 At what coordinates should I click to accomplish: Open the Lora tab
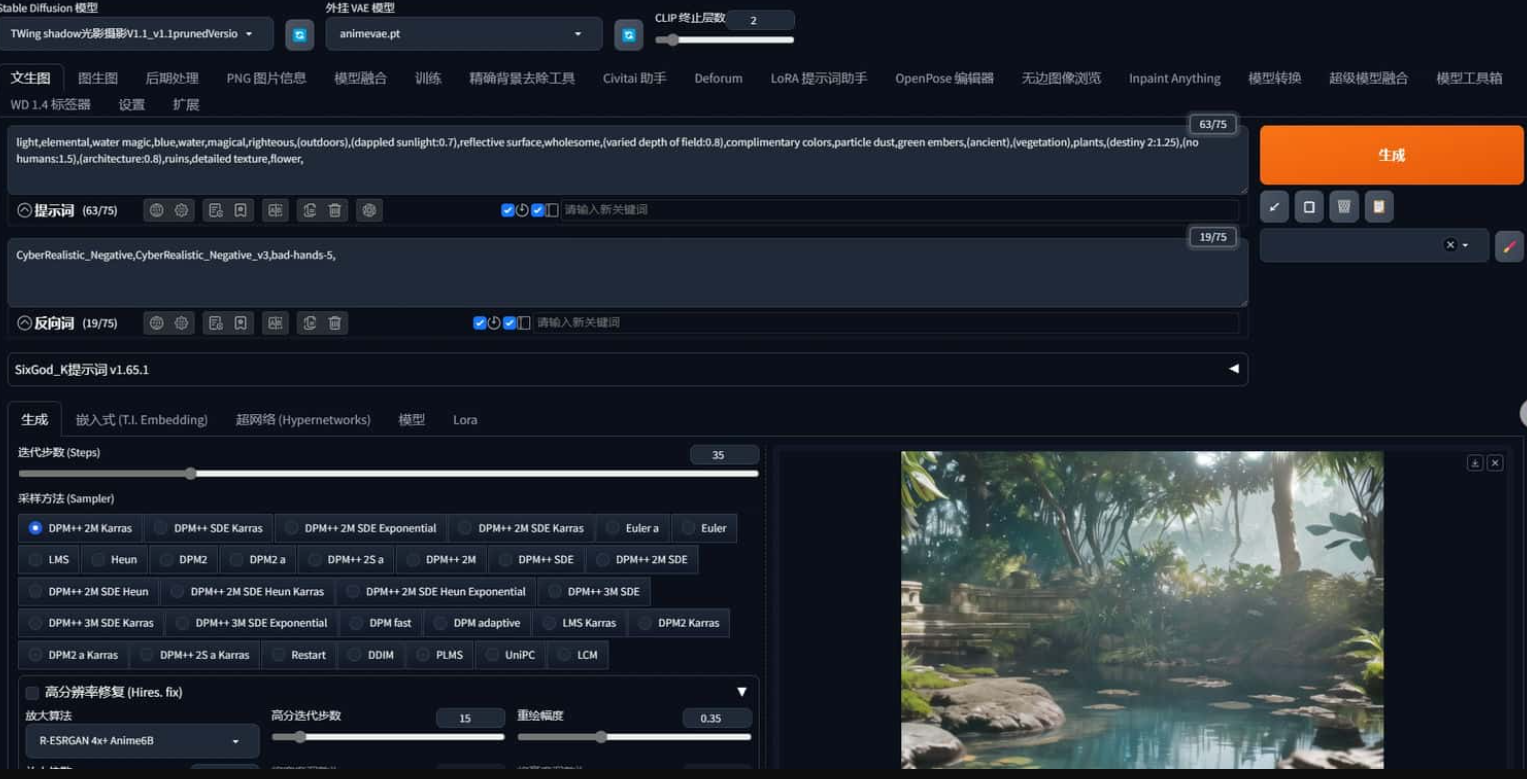465,420
